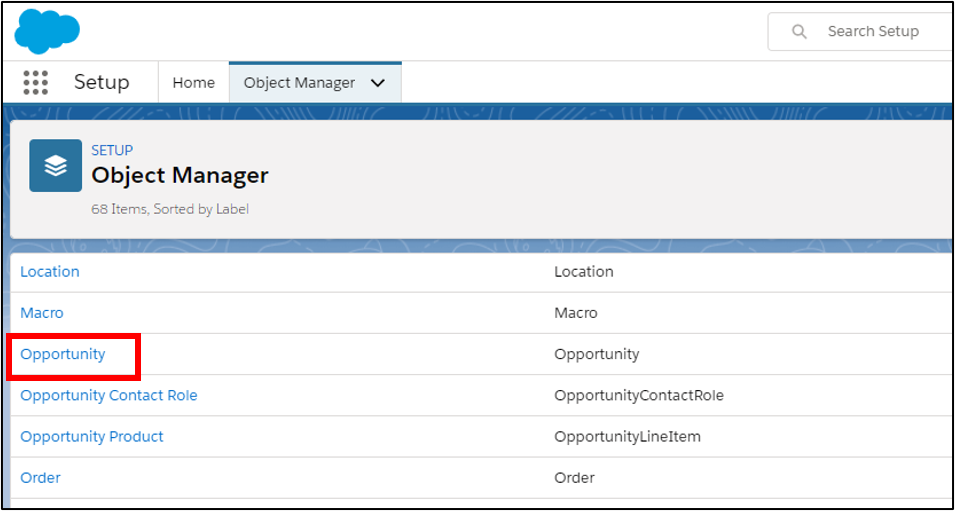Click the search magnifier icon

click(x=799, y=32)
